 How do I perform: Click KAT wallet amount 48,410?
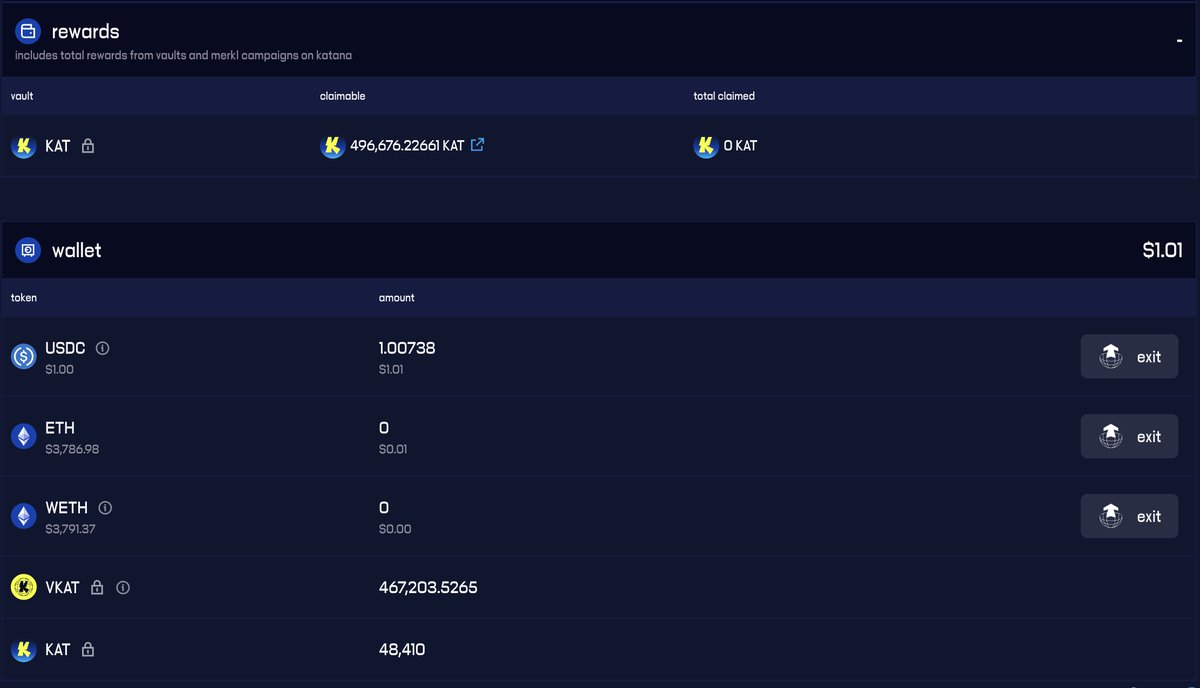coord(402,650)
